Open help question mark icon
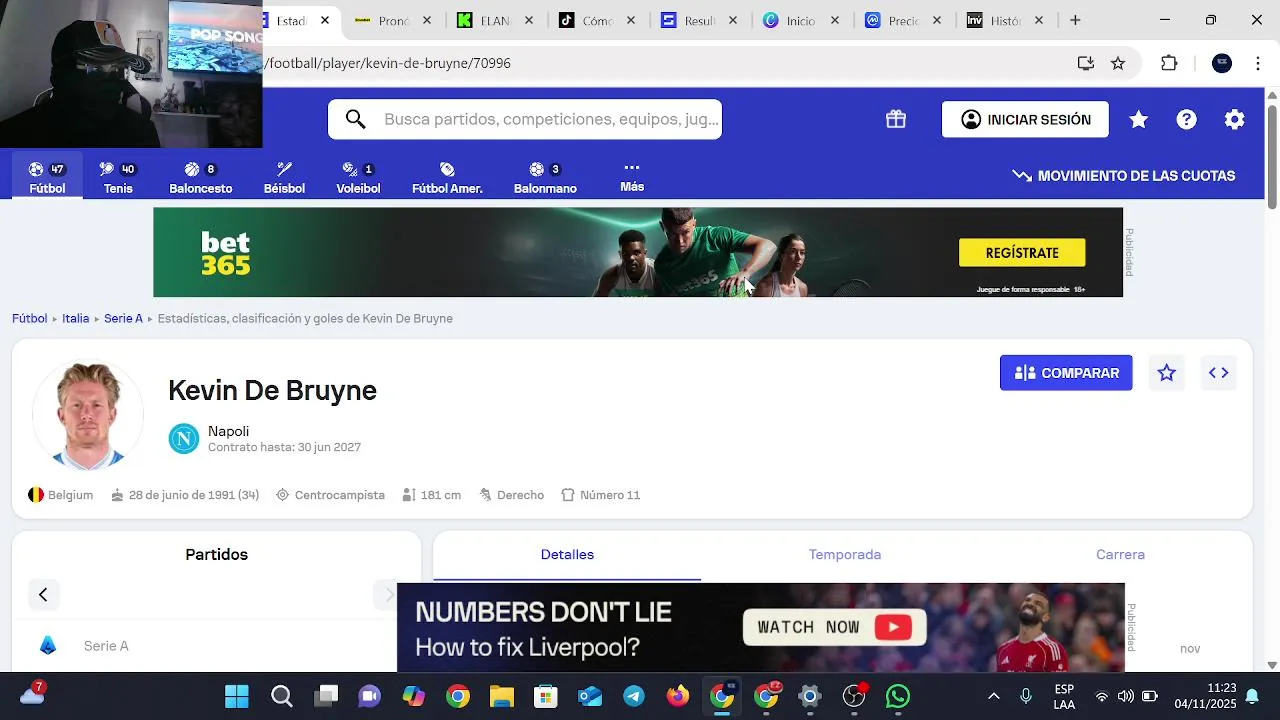Screen dimensions: 1280x720 (x=1186, y=120)
